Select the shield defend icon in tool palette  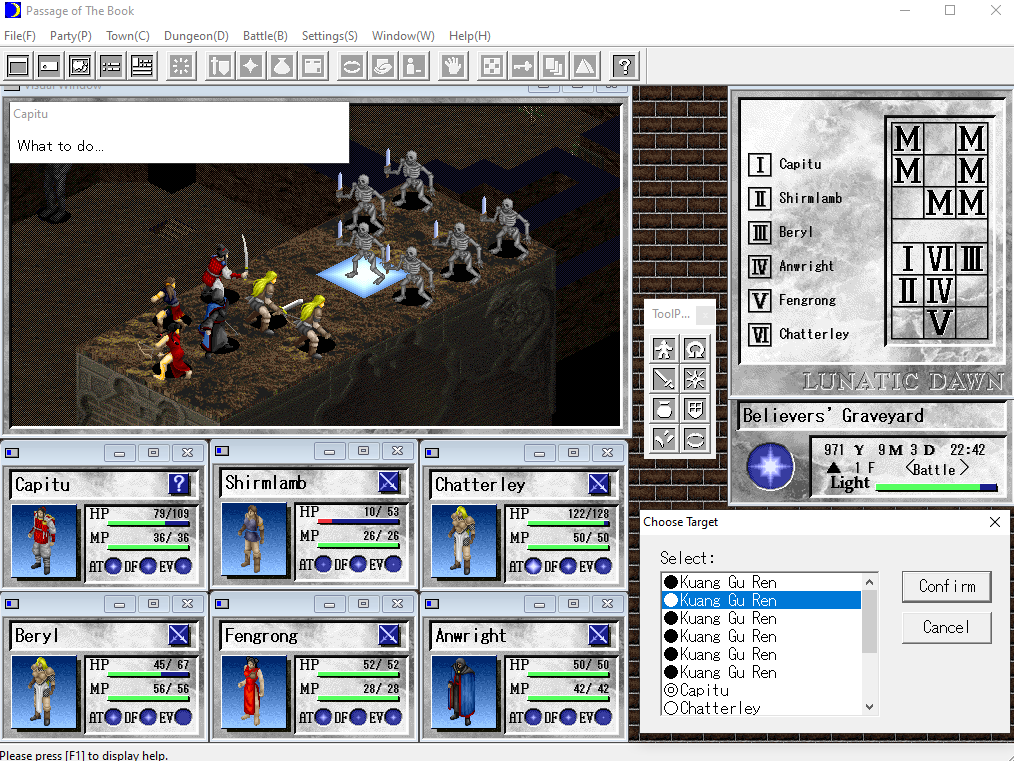coord(695,409)
